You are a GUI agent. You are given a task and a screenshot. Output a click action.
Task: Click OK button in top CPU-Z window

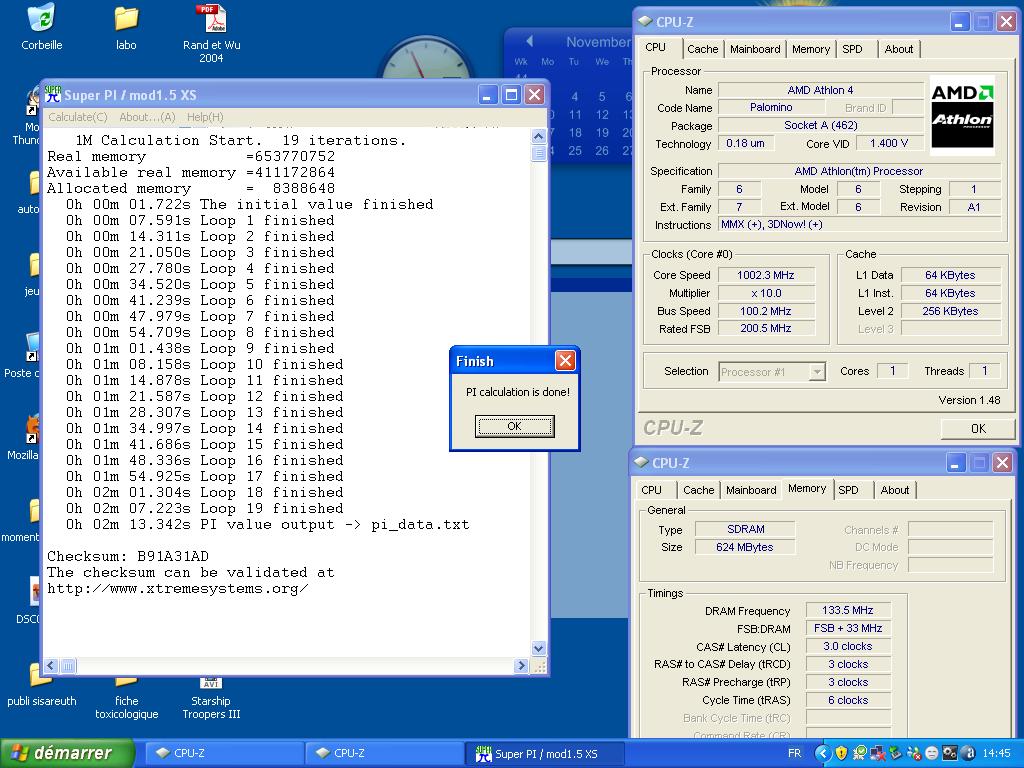point(978,428)
